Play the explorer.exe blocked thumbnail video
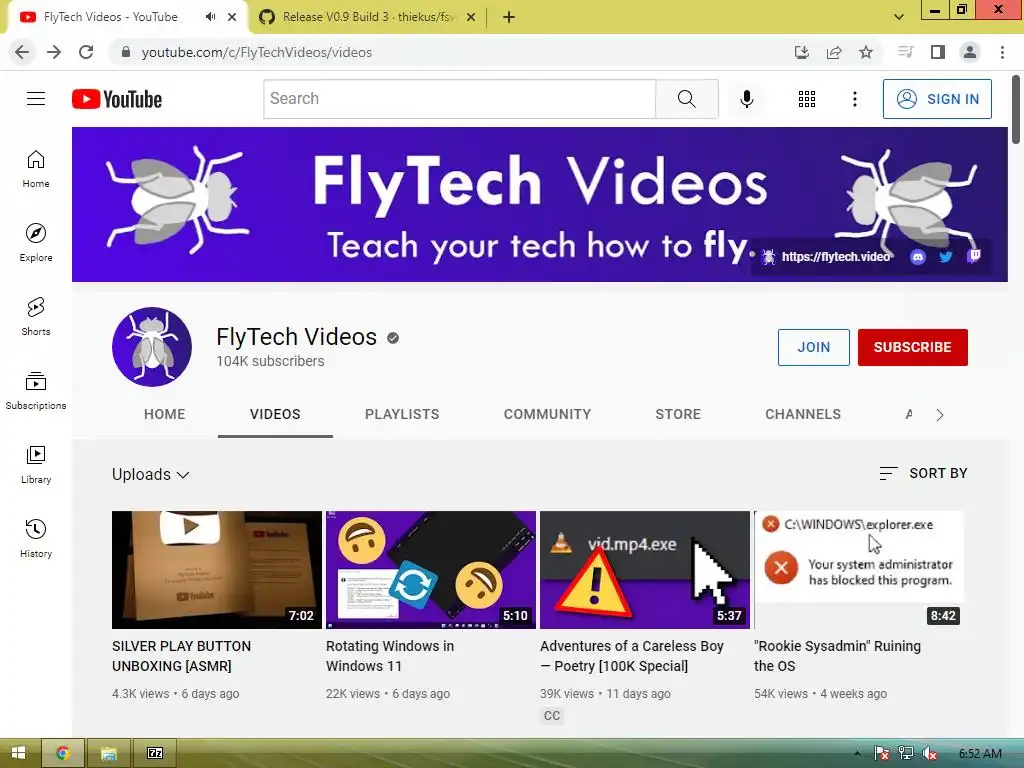 click(859, 569)
